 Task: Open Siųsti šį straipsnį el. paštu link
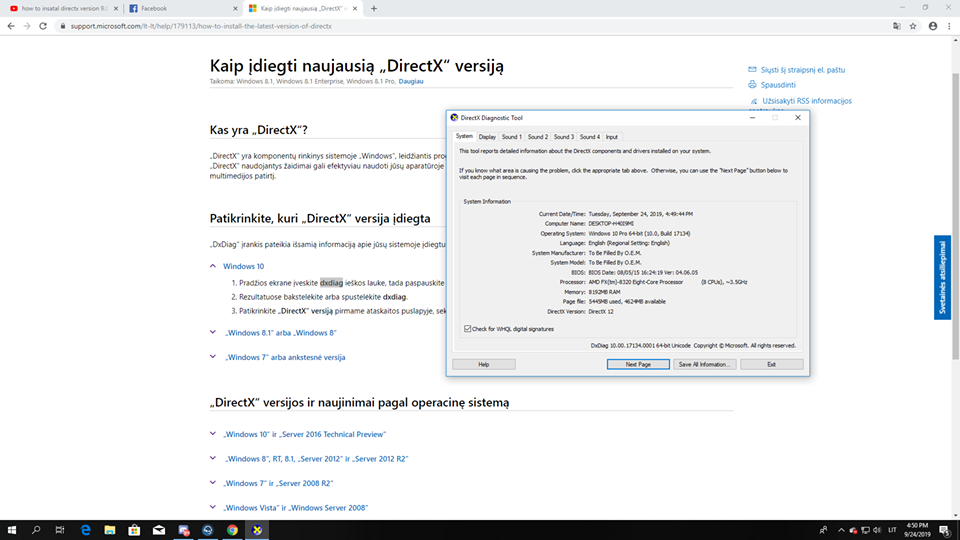(803, 70)
